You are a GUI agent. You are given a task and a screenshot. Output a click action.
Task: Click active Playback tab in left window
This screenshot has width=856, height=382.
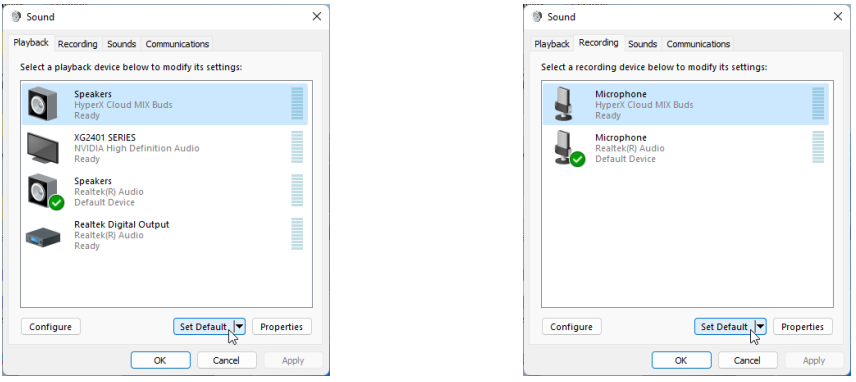31,43
